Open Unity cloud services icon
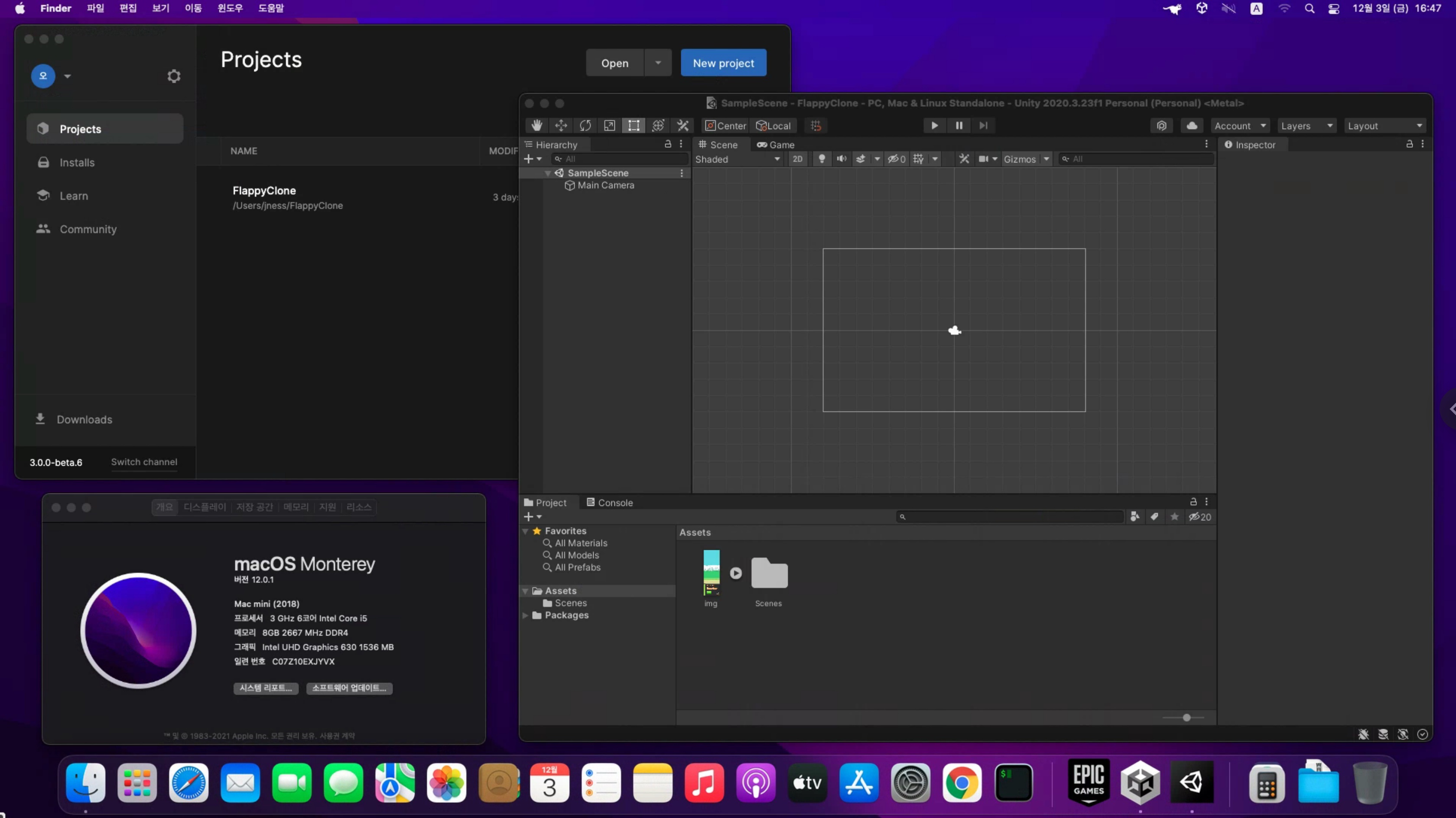The width and height of the screenshot is (1456, 818). click(1192, 126)
